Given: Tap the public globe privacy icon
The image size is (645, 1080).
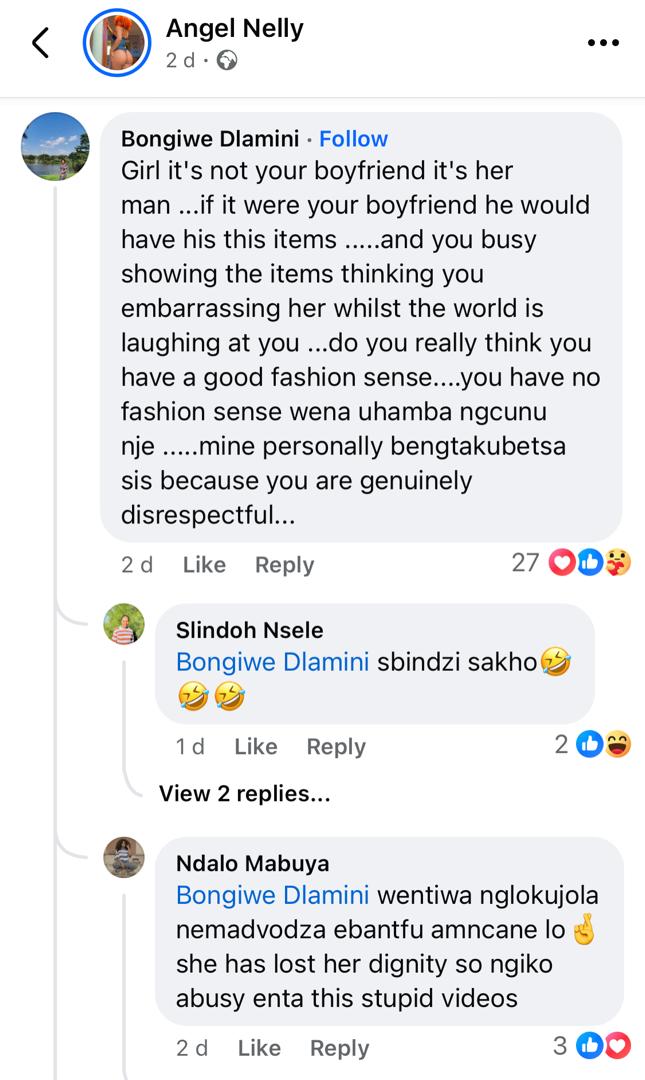Looking at the screenshot, I should pos(227,61).
